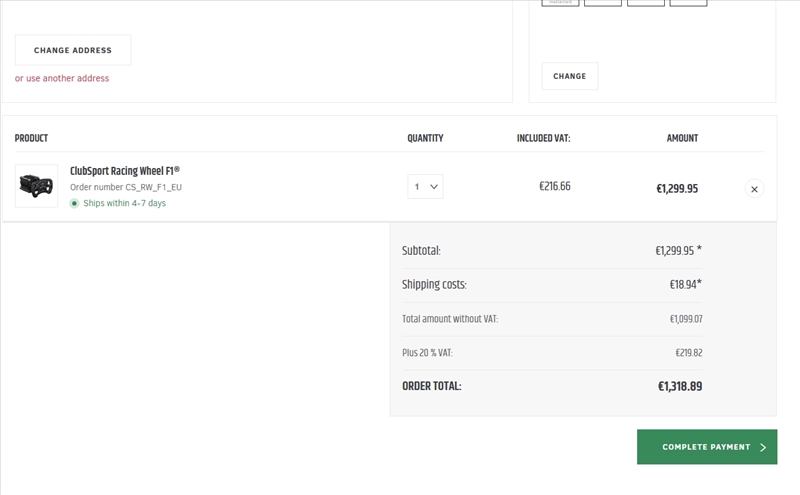Click the Included VAT column header

543,138
